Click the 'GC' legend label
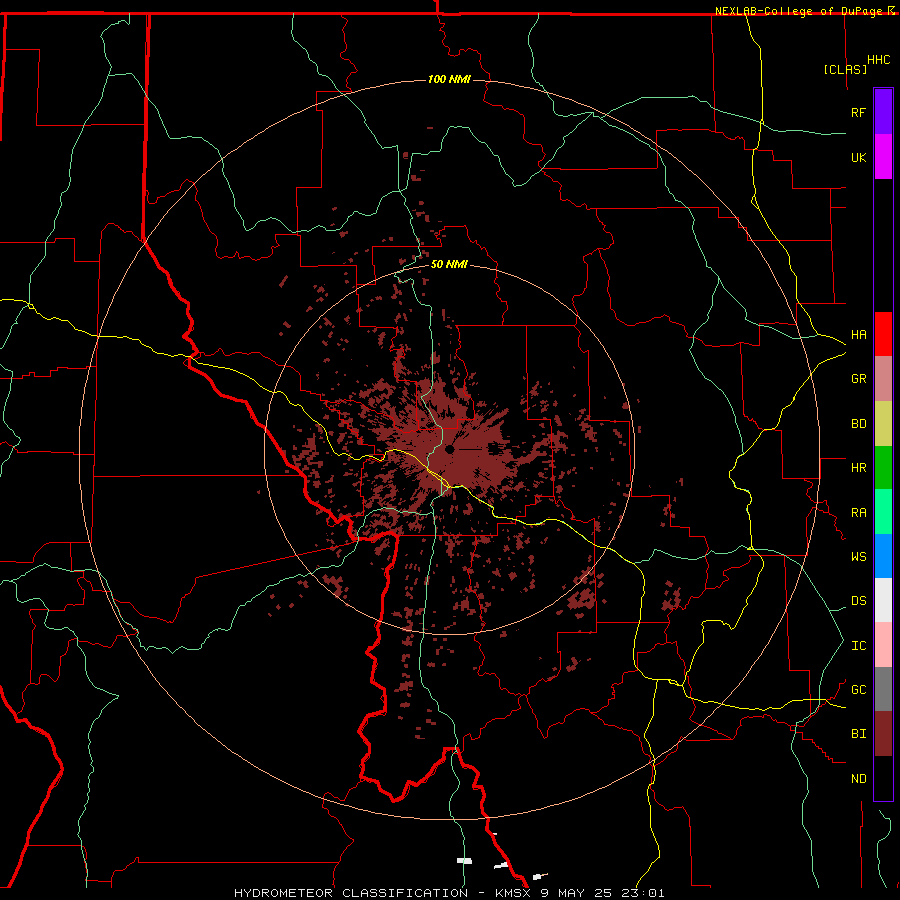This screenshot has height=900, width=900. click(x=858, y=690)
